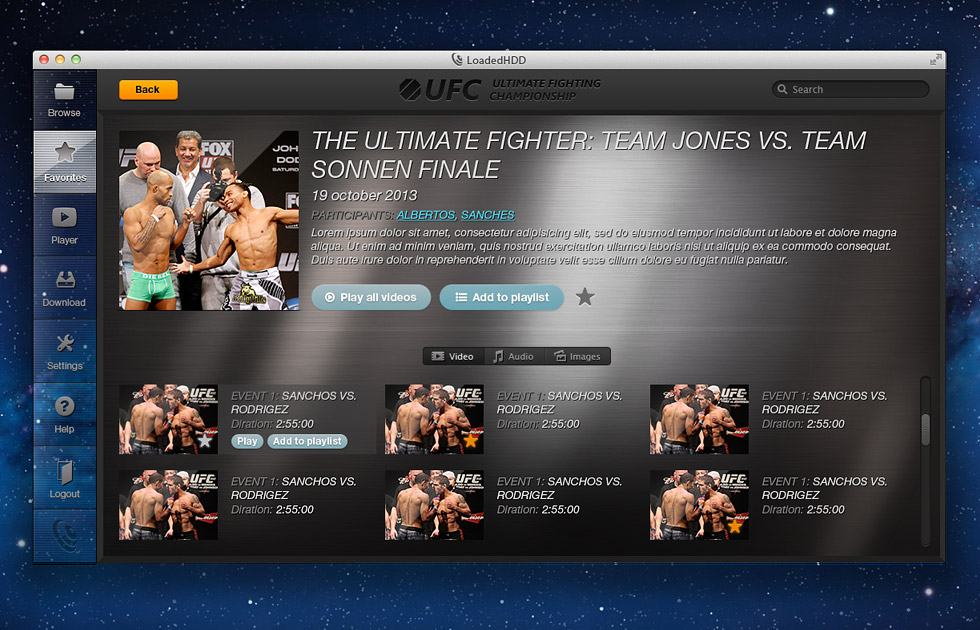Switch to the Images tab
Image resolution: width=980 pixels, height=630 pixels.
578,356
